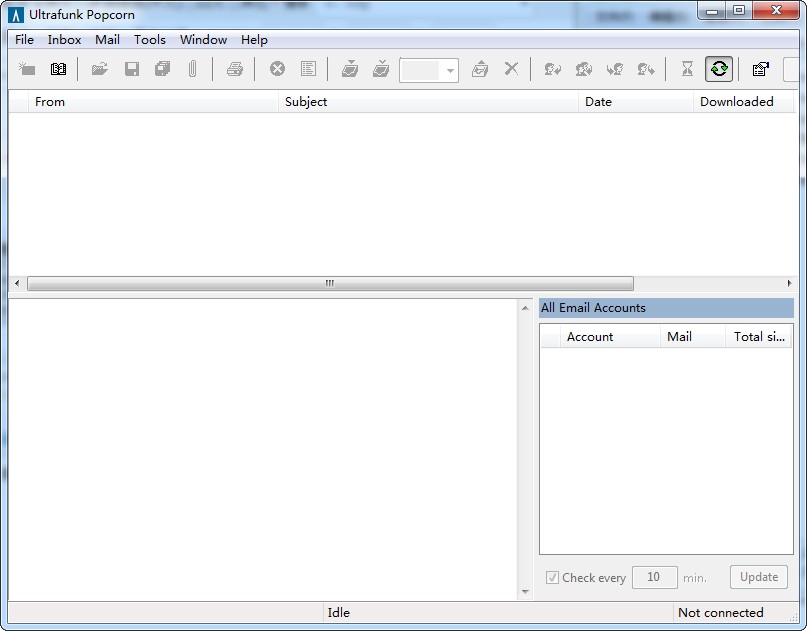Click the Ultrafunk Popcorn title bar icon
807x631 pixels.
(16, 15)
